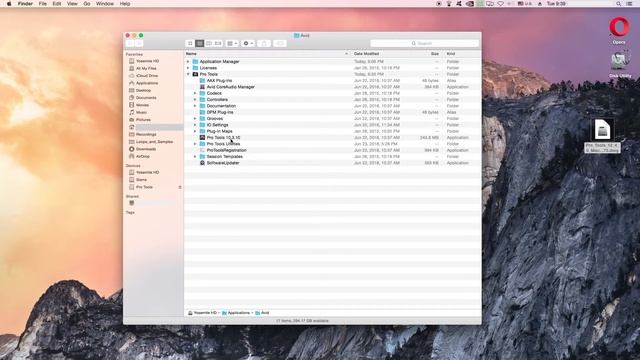Click the Edit Tags toolbar button
The height and width of the screenshot is (360, 640).
(280, 43)
